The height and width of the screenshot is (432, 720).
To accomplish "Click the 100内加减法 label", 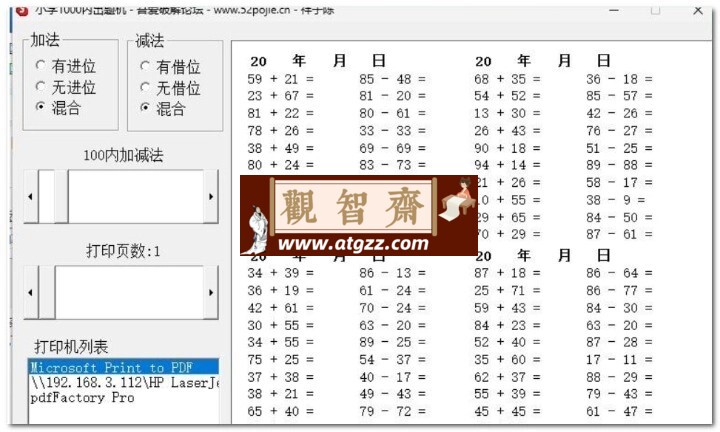I will [123, 155].
